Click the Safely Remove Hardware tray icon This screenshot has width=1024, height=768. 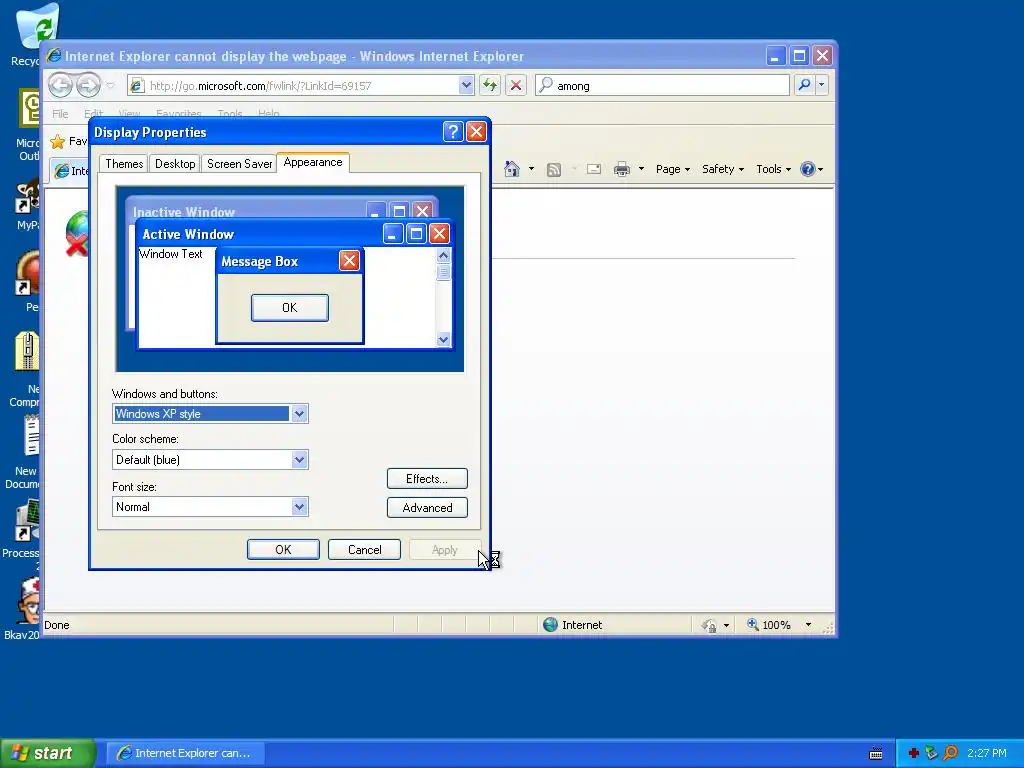point(931,753)
